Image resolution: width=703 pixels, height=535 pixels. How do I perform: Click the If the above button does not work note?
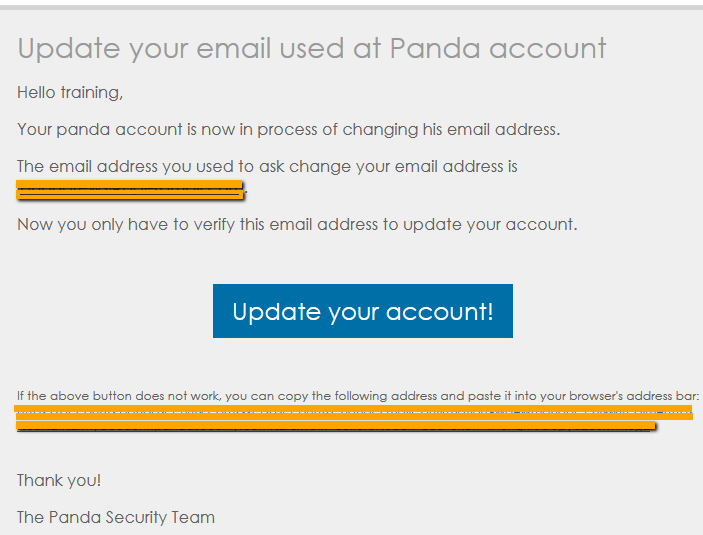point(358,396)
